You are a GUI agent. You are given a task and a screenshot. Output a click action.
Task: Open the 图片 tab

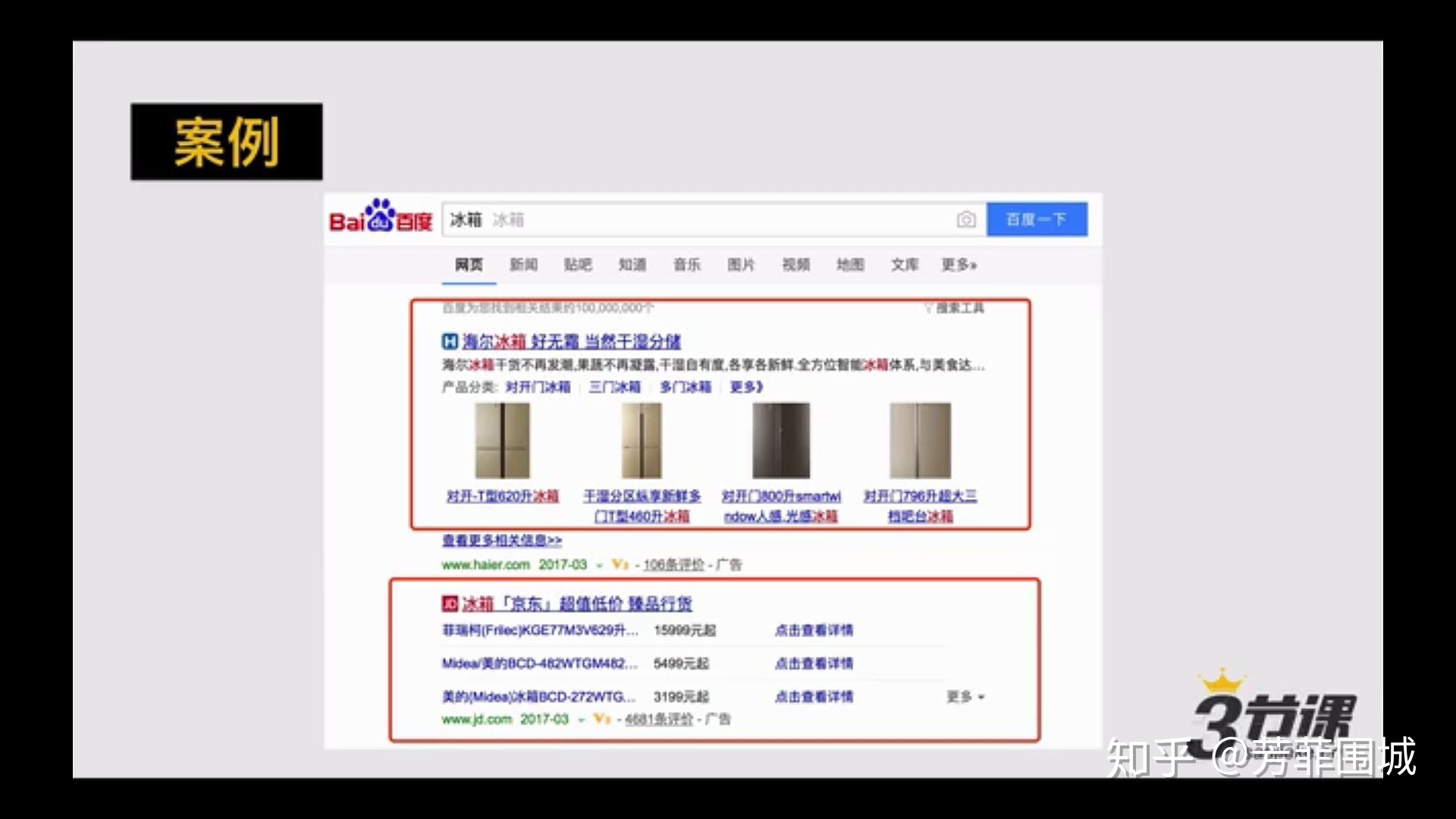(x=741, y=265)
